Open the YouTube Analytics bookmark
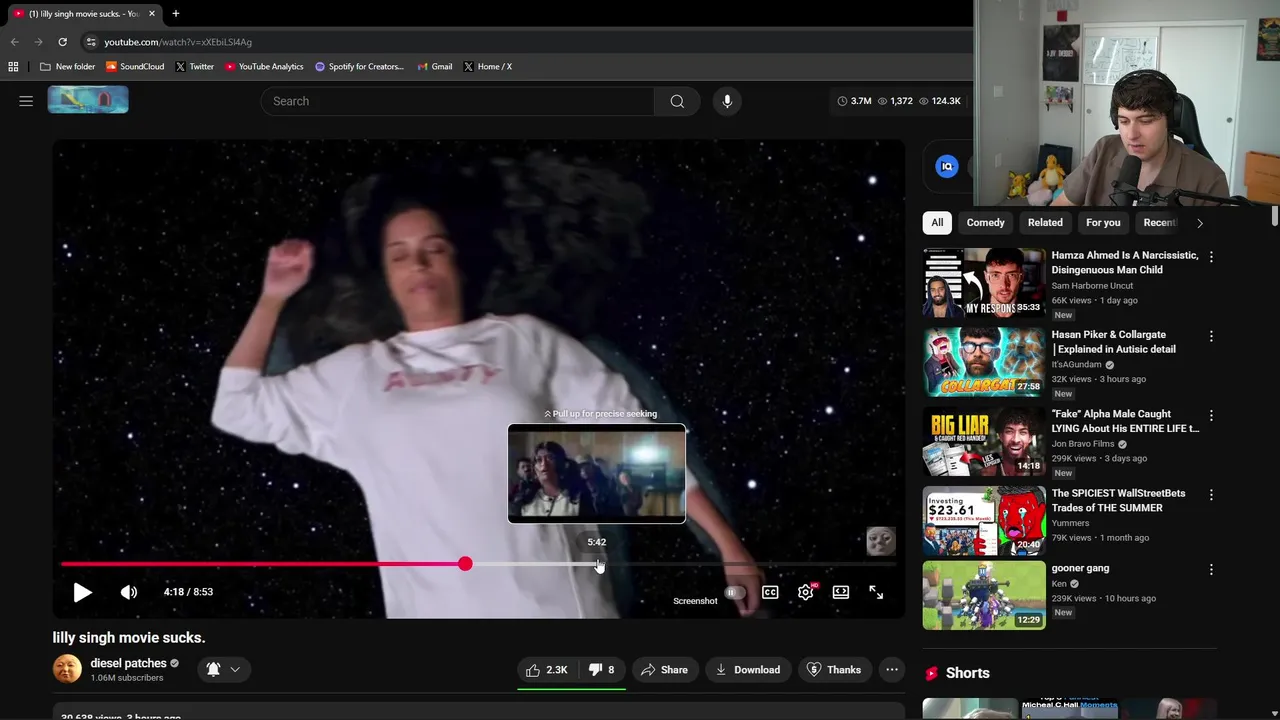Viewport: 1280px width, 720px height. pos(264,67)
